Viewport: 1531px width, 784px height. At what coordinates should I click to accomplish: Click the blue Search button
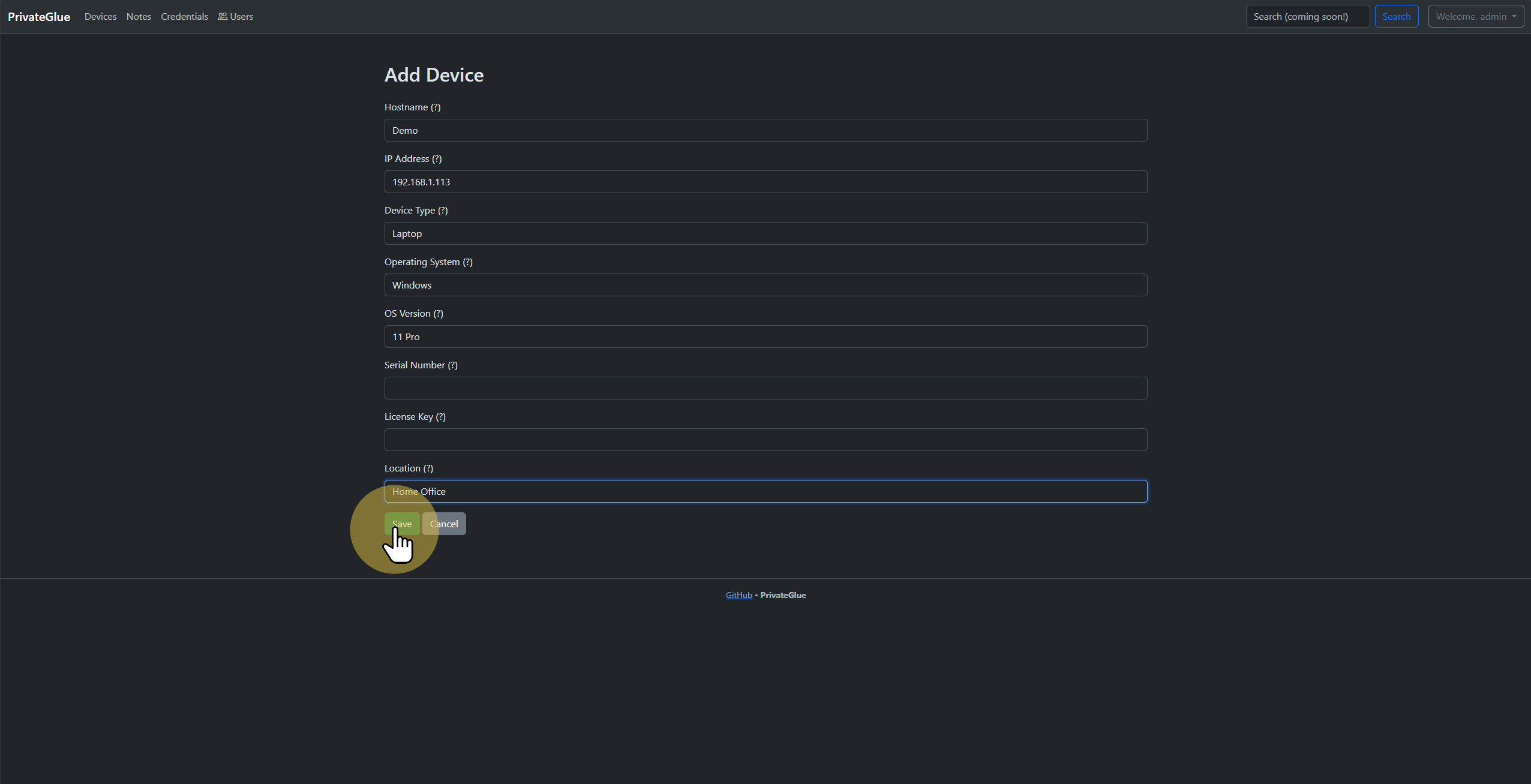[1396, 16]
